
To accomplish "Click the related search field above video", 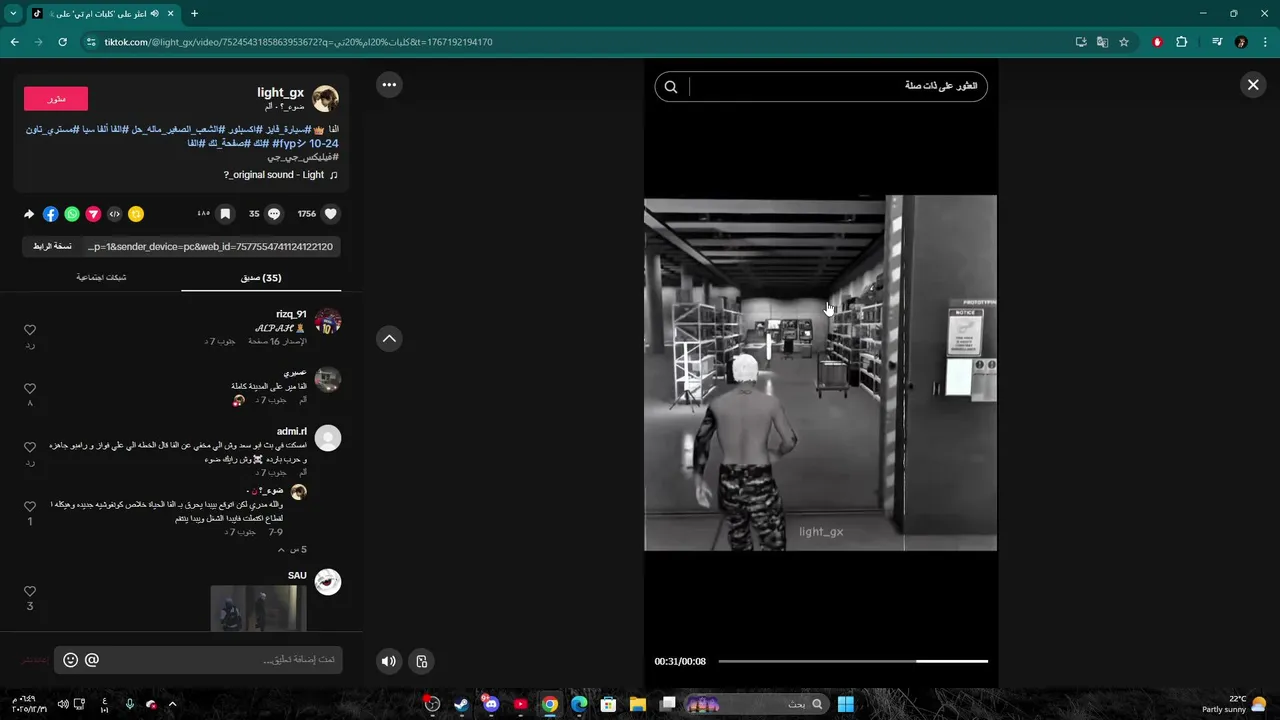I will click(x=820, y=87).
